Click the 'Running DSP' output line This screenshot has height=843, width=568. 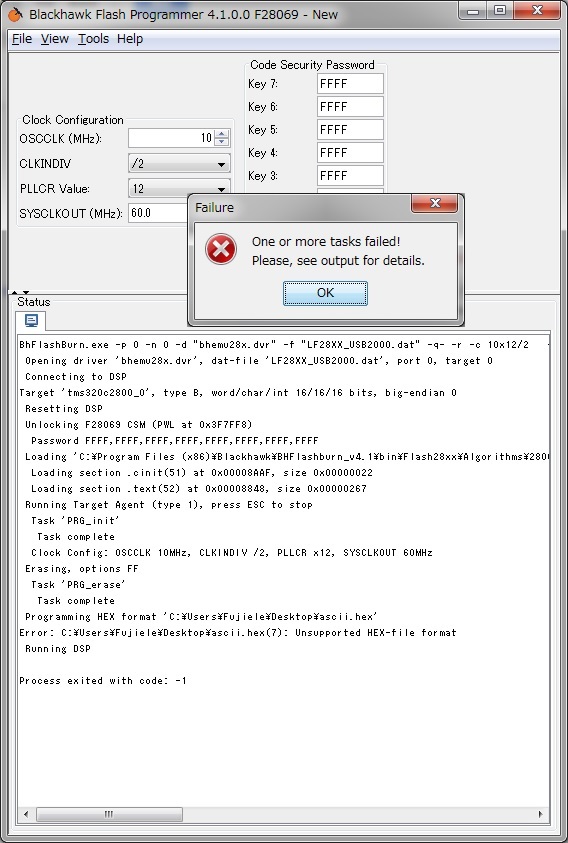(x=58, y=649)
